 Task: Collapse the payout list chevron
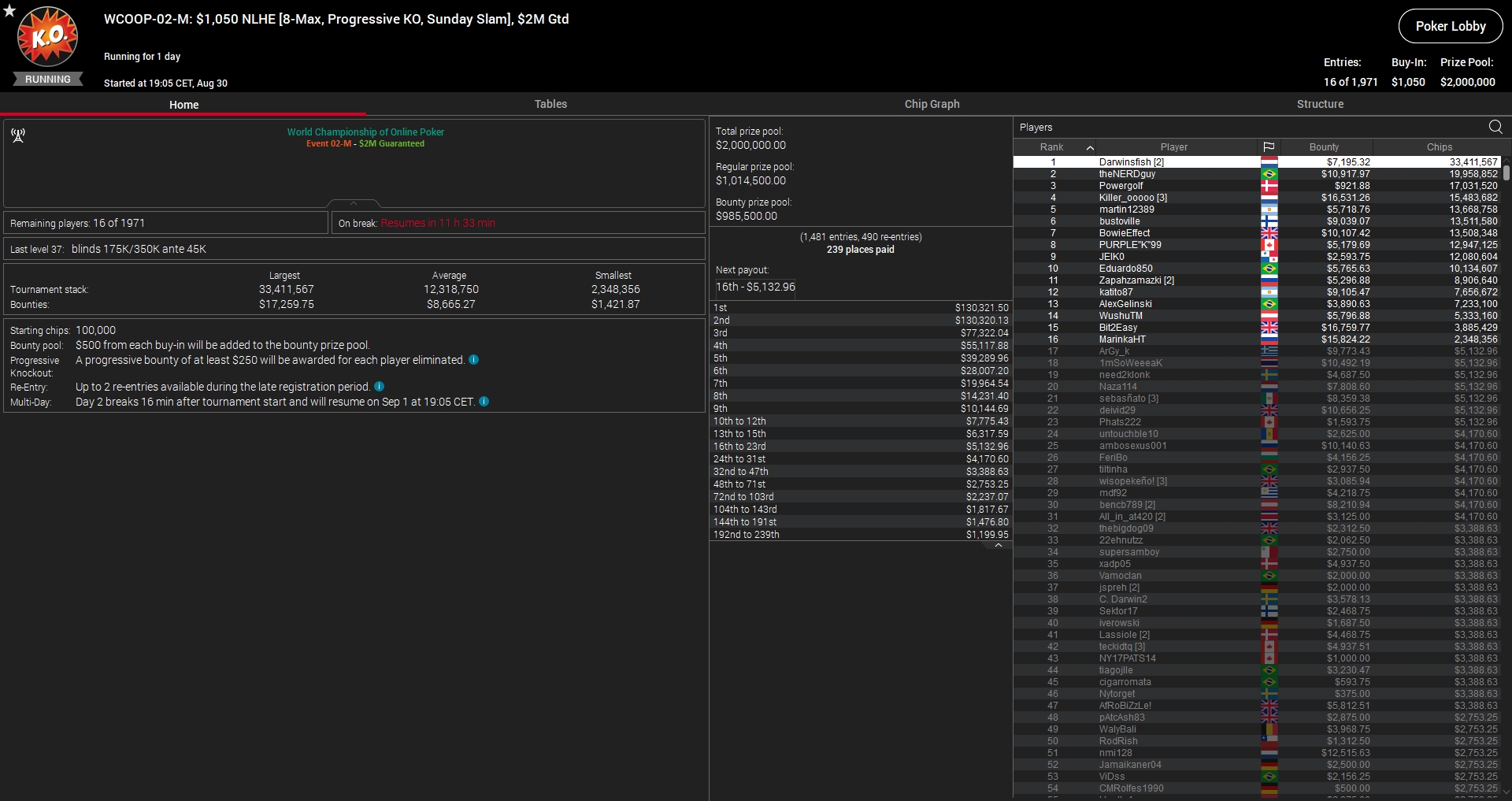(x=999, y=545)
